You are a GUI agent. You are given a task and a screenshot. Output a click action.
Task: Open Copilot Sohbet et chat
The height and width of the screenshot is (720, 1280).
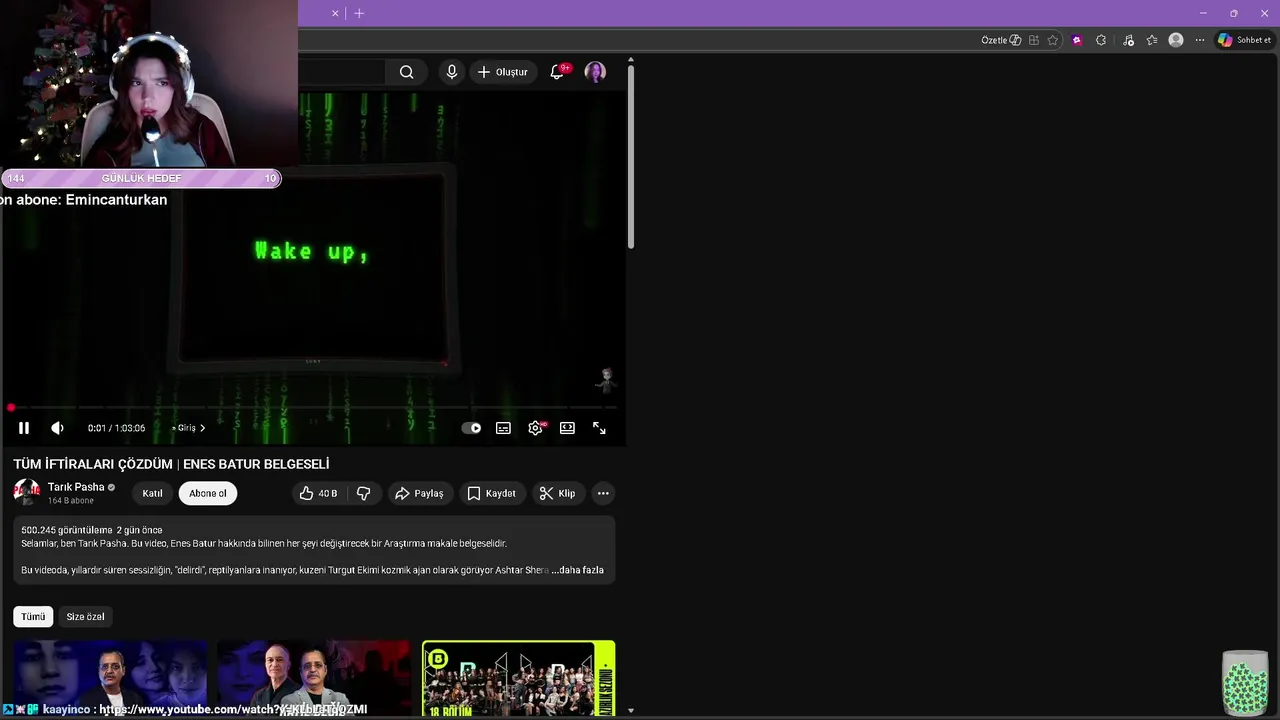click(1245, 40)
